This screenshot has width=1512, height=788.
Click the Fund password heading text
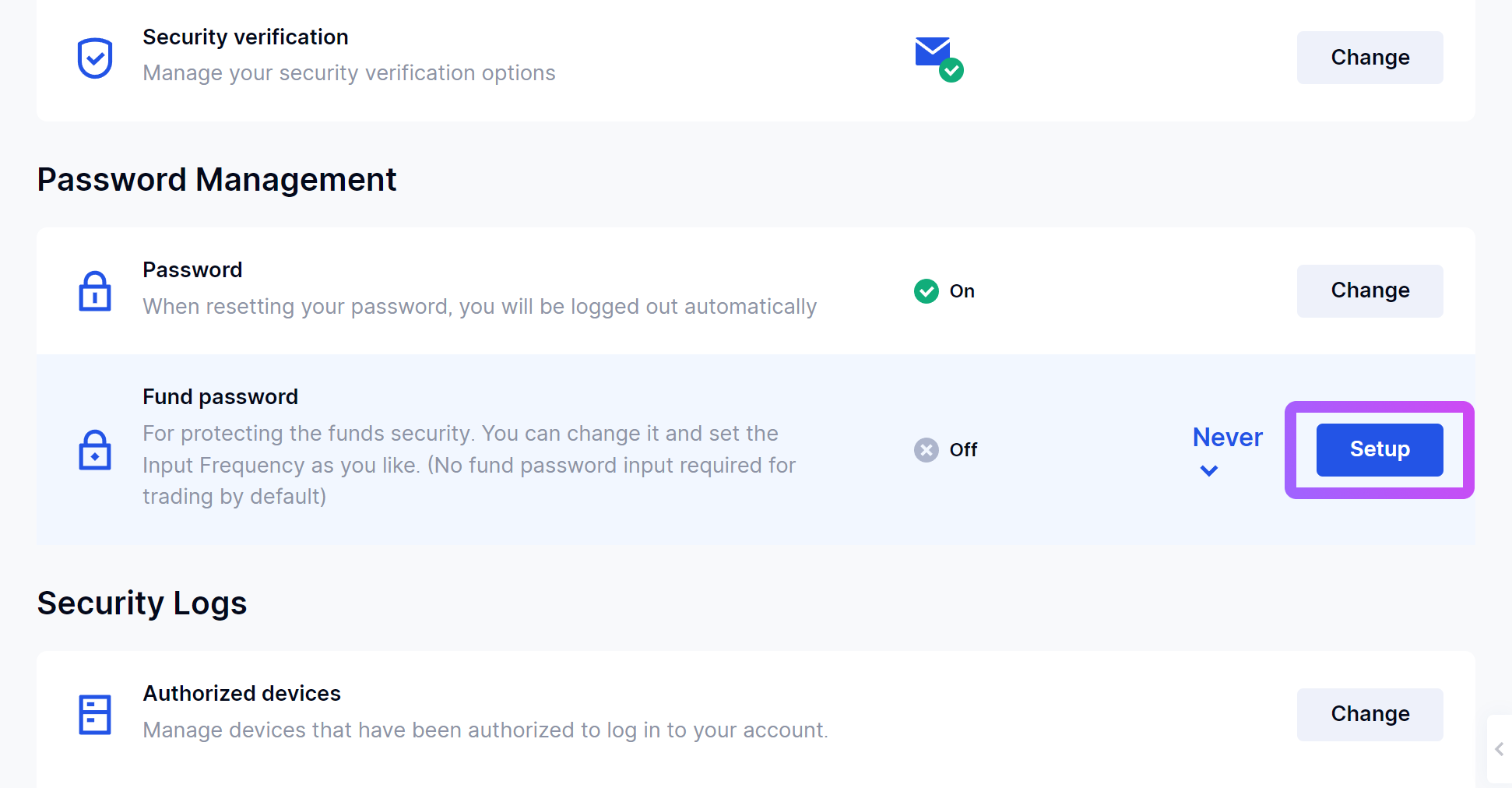click(x=220, y=397)
